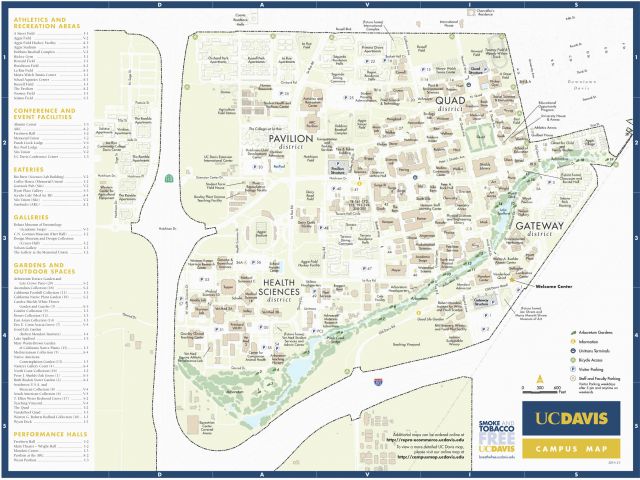
Task: Click the Information icon in the legend
Action: click(x=573, y=342)
